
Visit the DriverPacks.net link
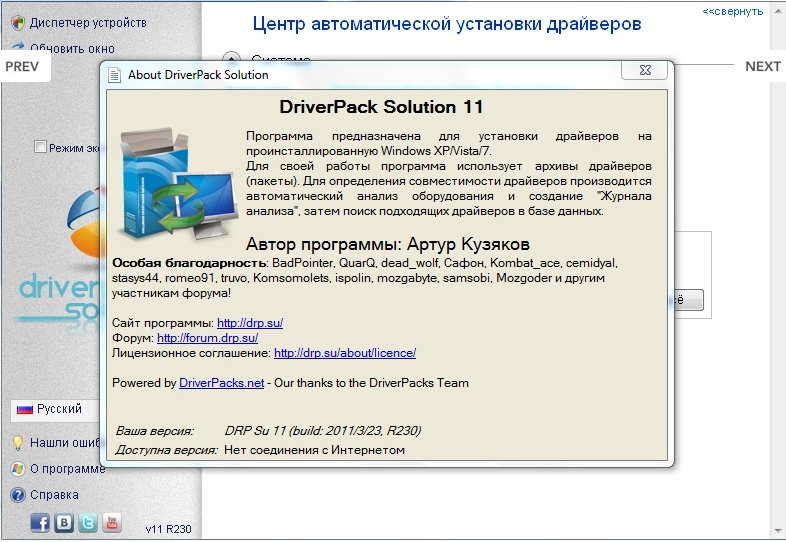222,383
